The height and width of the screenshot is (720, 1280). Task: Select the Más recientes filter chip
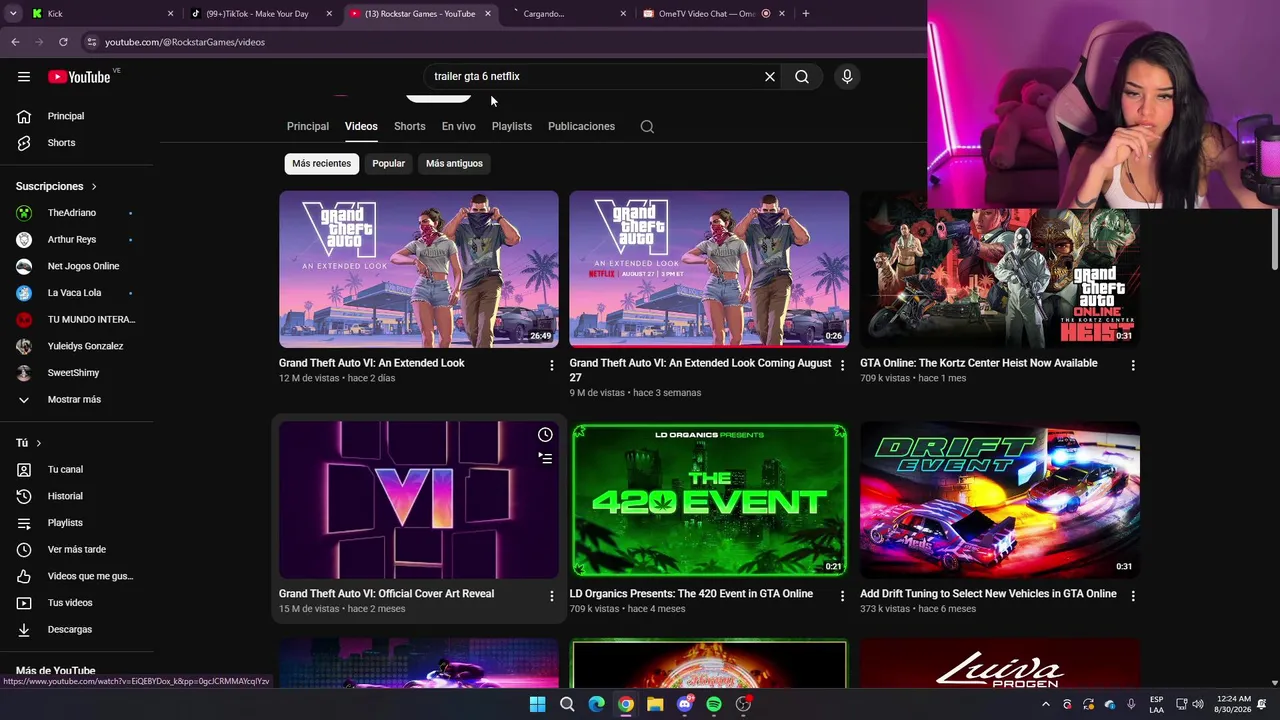(x=321, y=164)
